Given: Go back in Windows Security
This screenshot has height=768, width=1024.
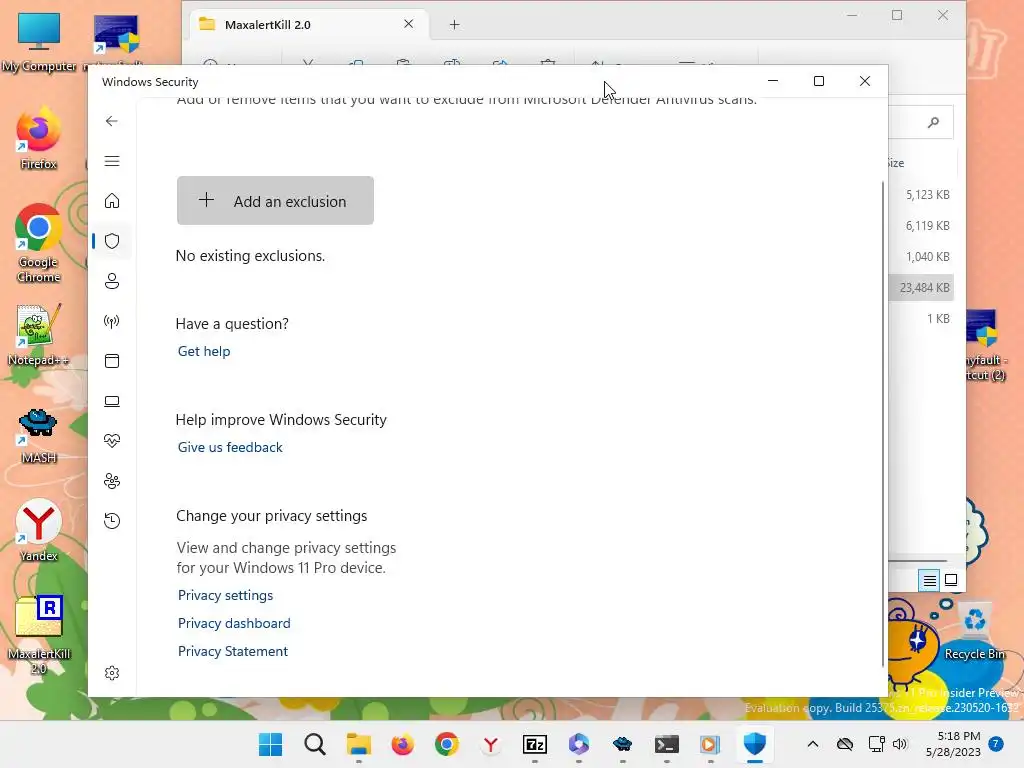Looking at the screenshot, I should [x=112, y=121].
